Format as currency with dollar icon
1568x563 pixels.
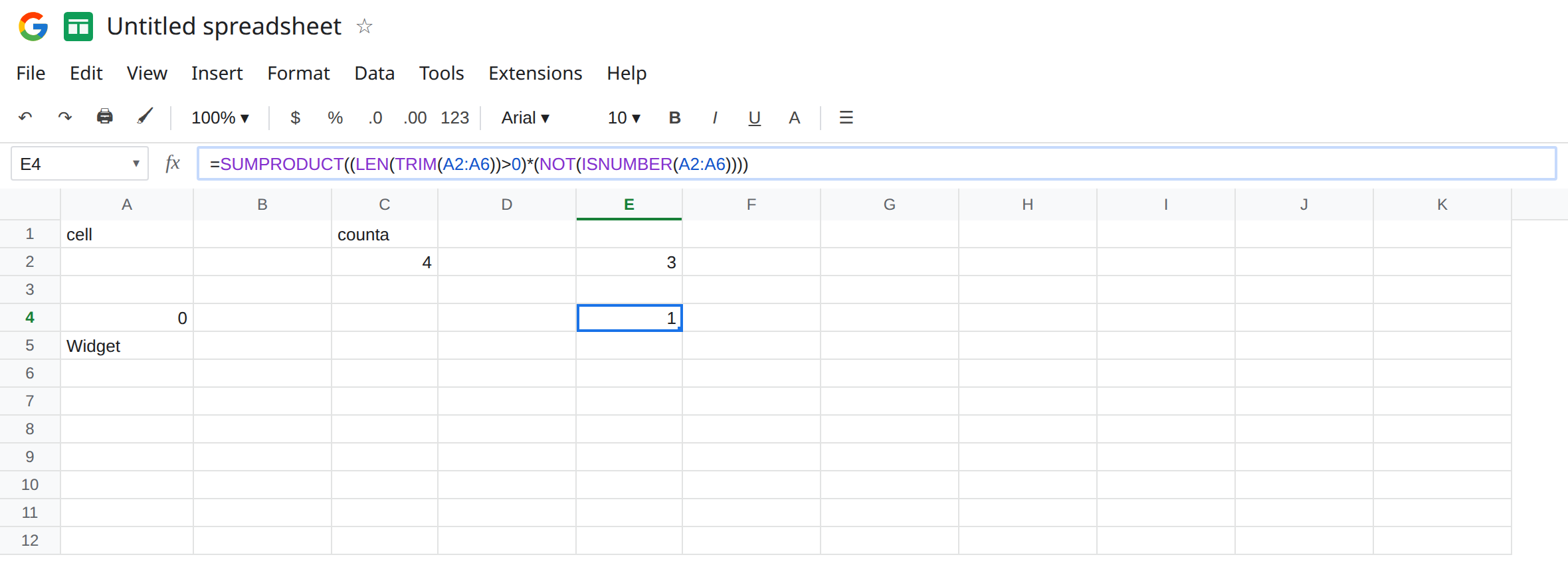coord(296,118)
